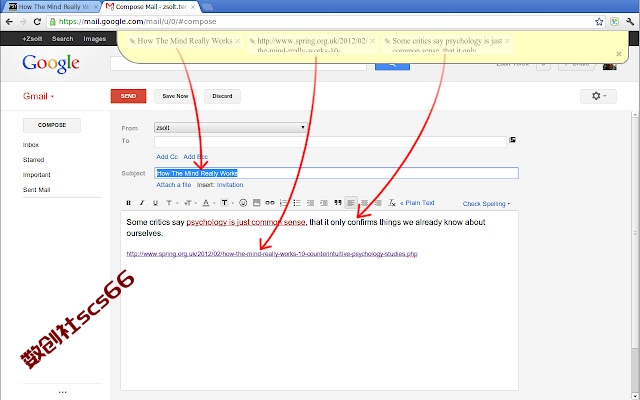Click the Attach a file link
Screen dimensions: 640x400
[173, 185]
